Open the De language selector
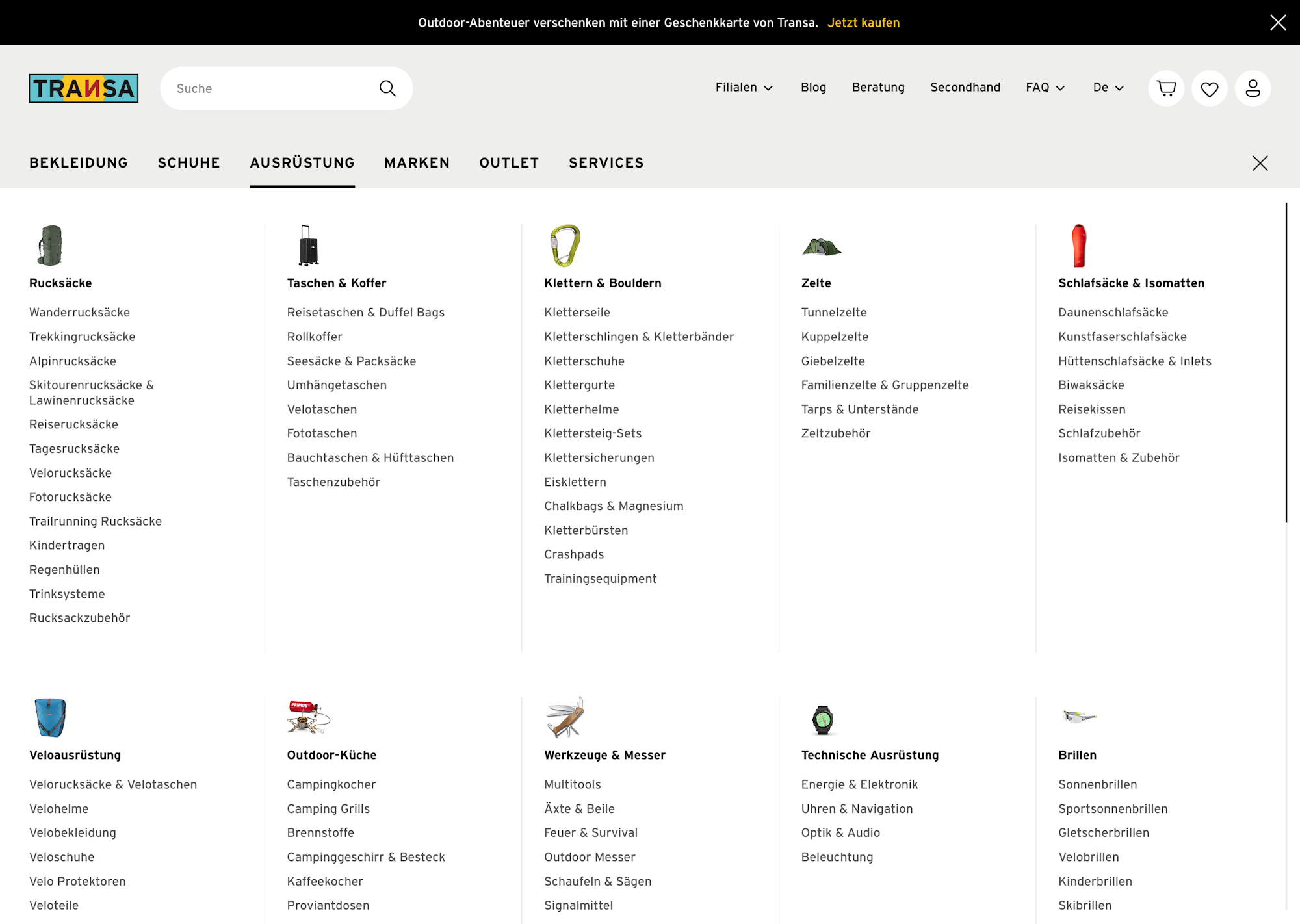The image size is (1300, 924). click(x=1108, y=88)
